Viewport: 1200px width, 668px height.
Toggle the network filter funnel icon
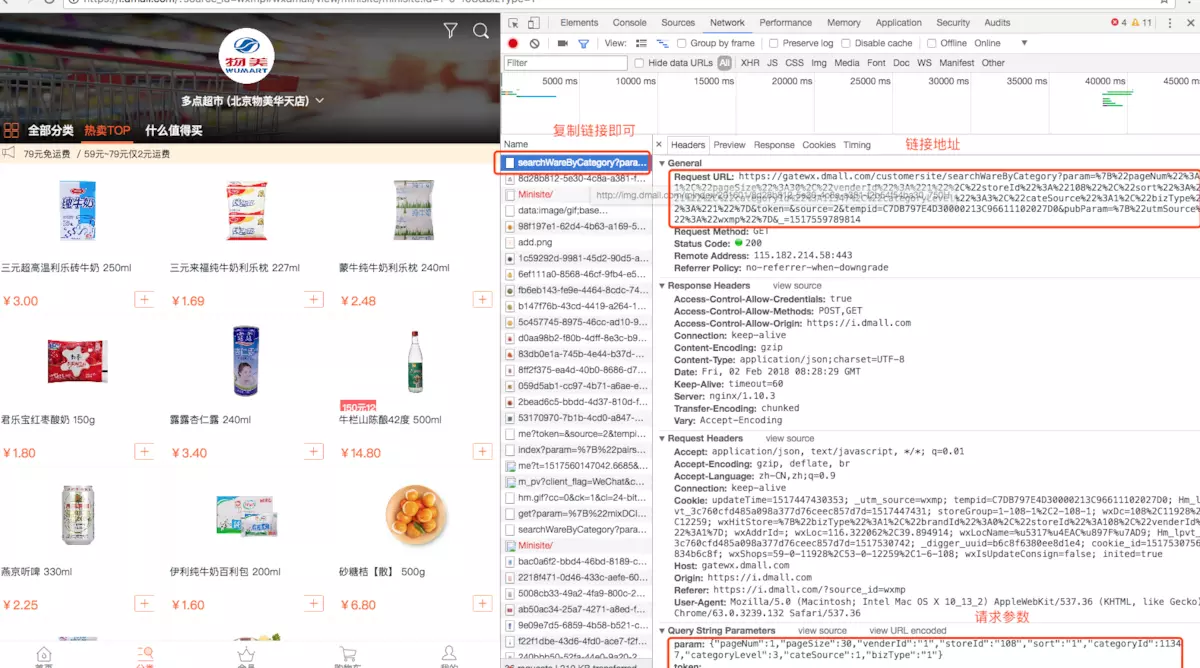pos(584,43)
